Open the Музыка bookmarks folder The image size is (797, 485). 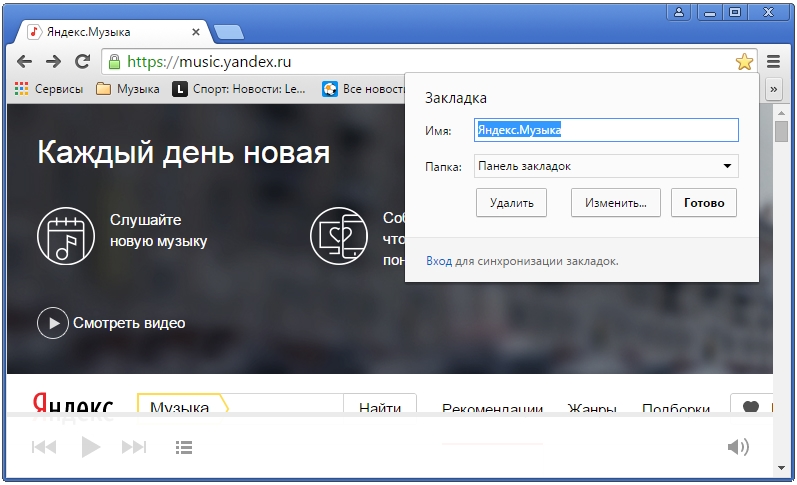point(128,89)
